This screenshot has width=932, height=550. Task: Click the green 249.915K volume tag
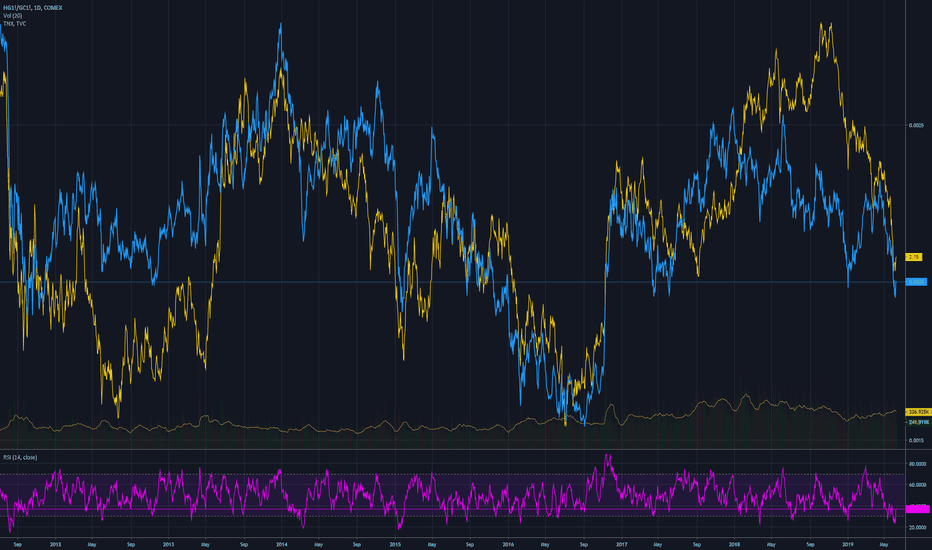coord(918,422)
